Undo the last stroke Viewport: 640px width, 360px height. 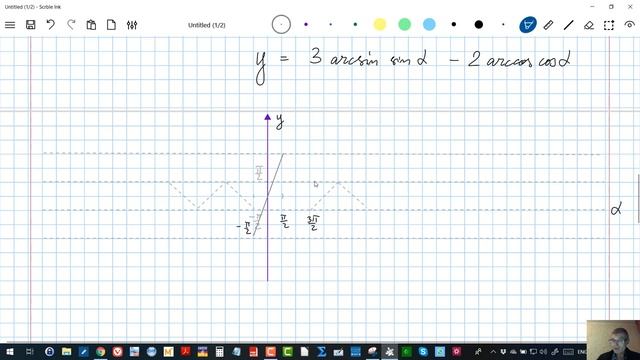point(51,25)
